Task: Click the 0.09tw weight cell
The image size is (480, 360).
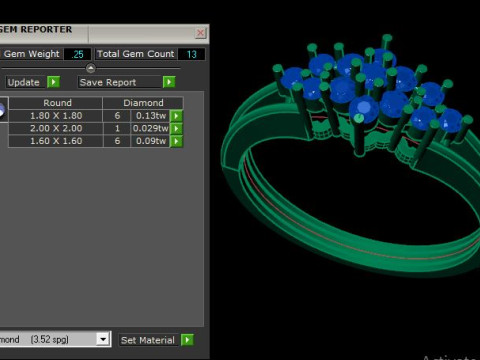Action: tap(150, 141)
